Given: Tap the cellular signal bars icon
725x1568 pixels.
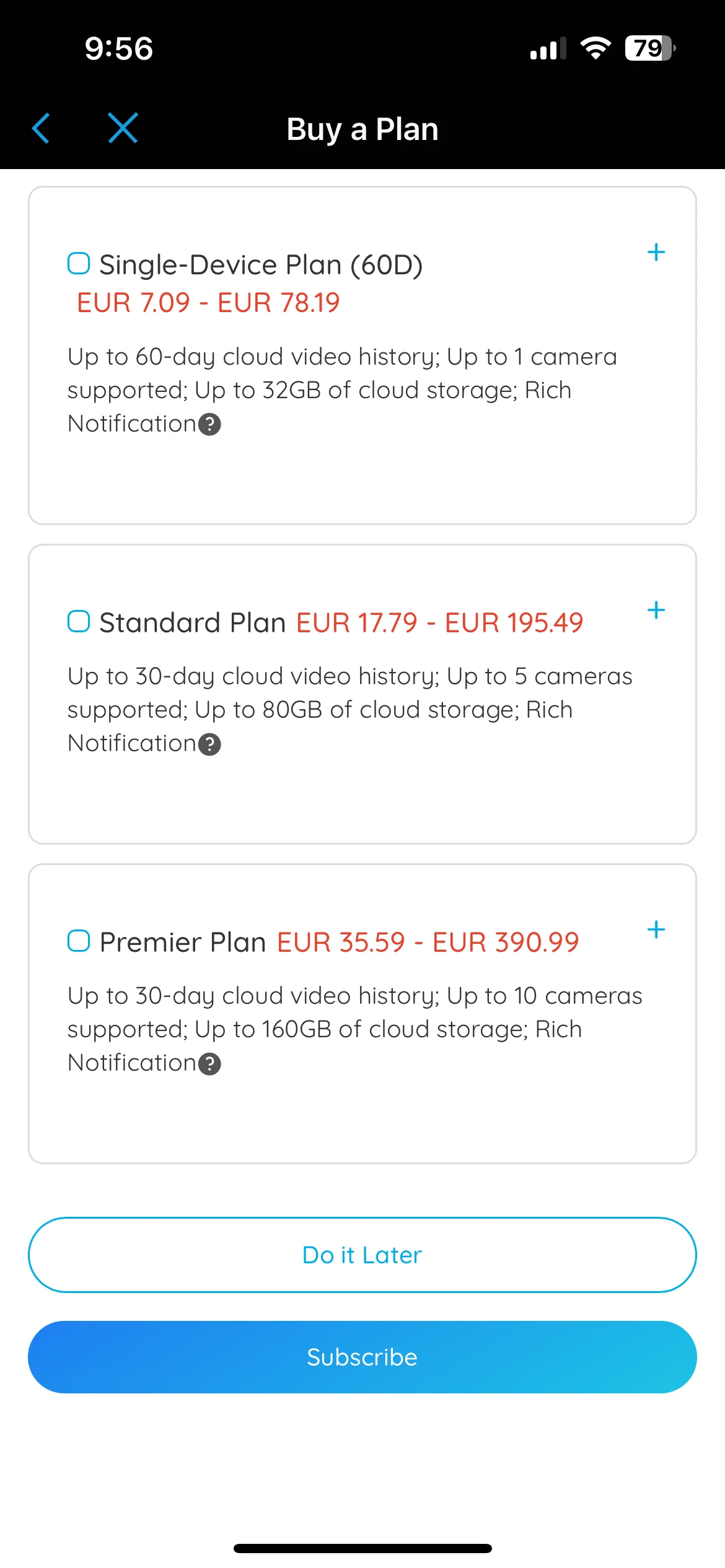Looking at the screenshot, I should point(548,48).
